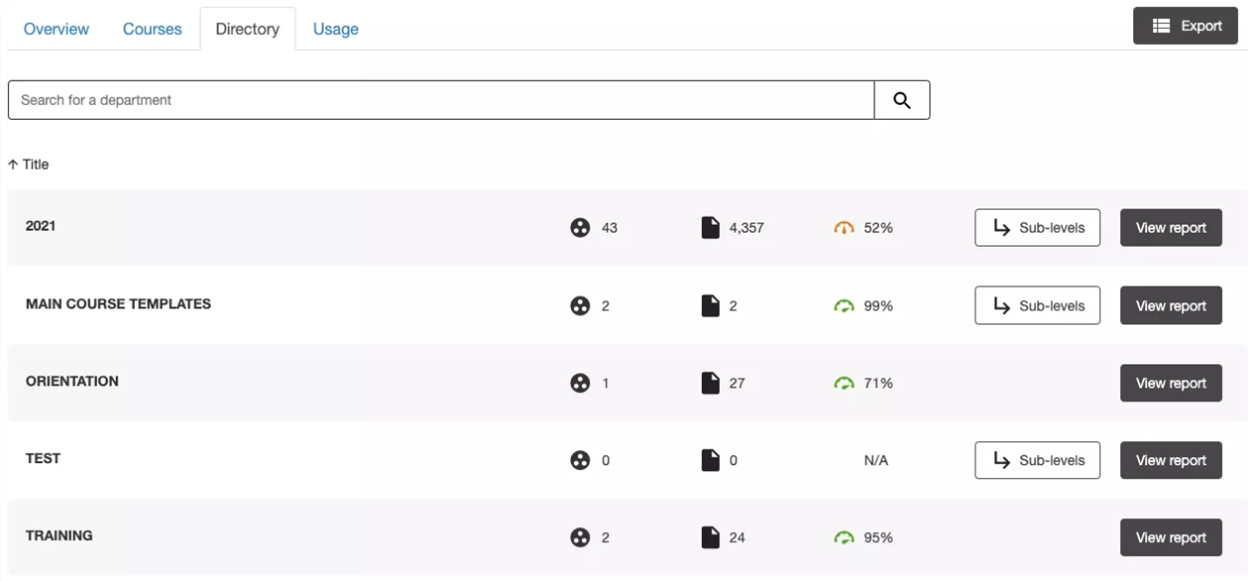Image resolution: width=1248 pixels, height=581 pixels.
Task: Click the courses icon in TRAINING row
Action: tap(580, 538)
